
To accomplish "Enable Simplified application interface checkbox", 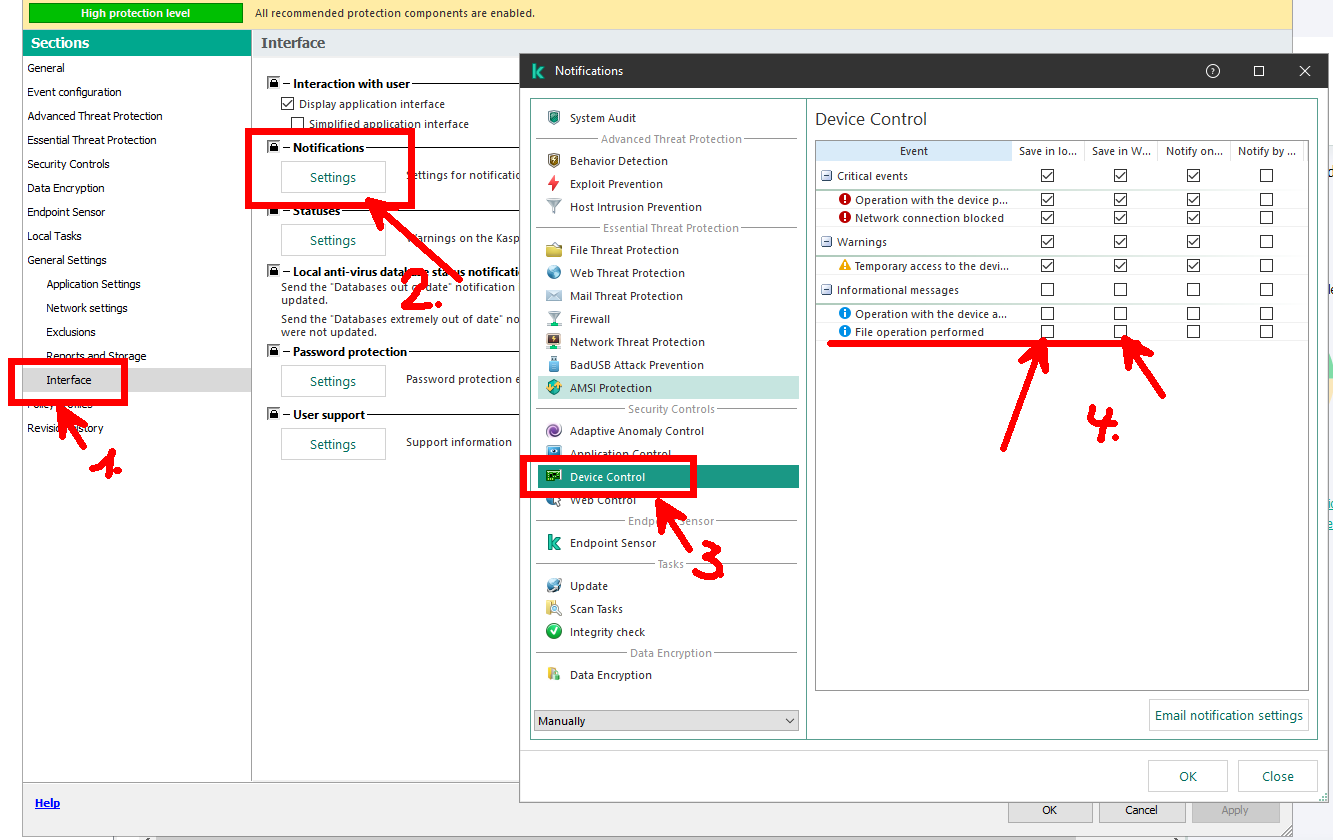I will pyautogui.click(x=297, y=124).
